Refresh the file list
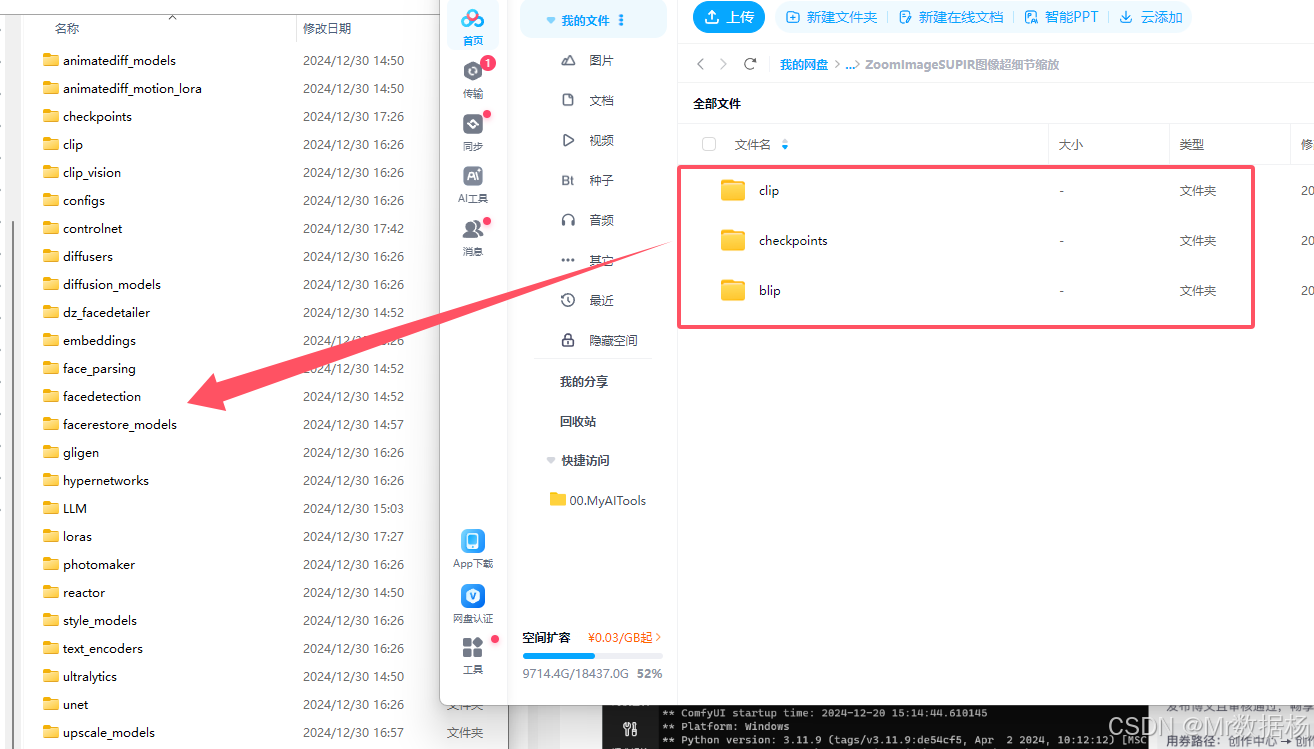This screenshot has width=1314, height=749. (x=750, y=64)
